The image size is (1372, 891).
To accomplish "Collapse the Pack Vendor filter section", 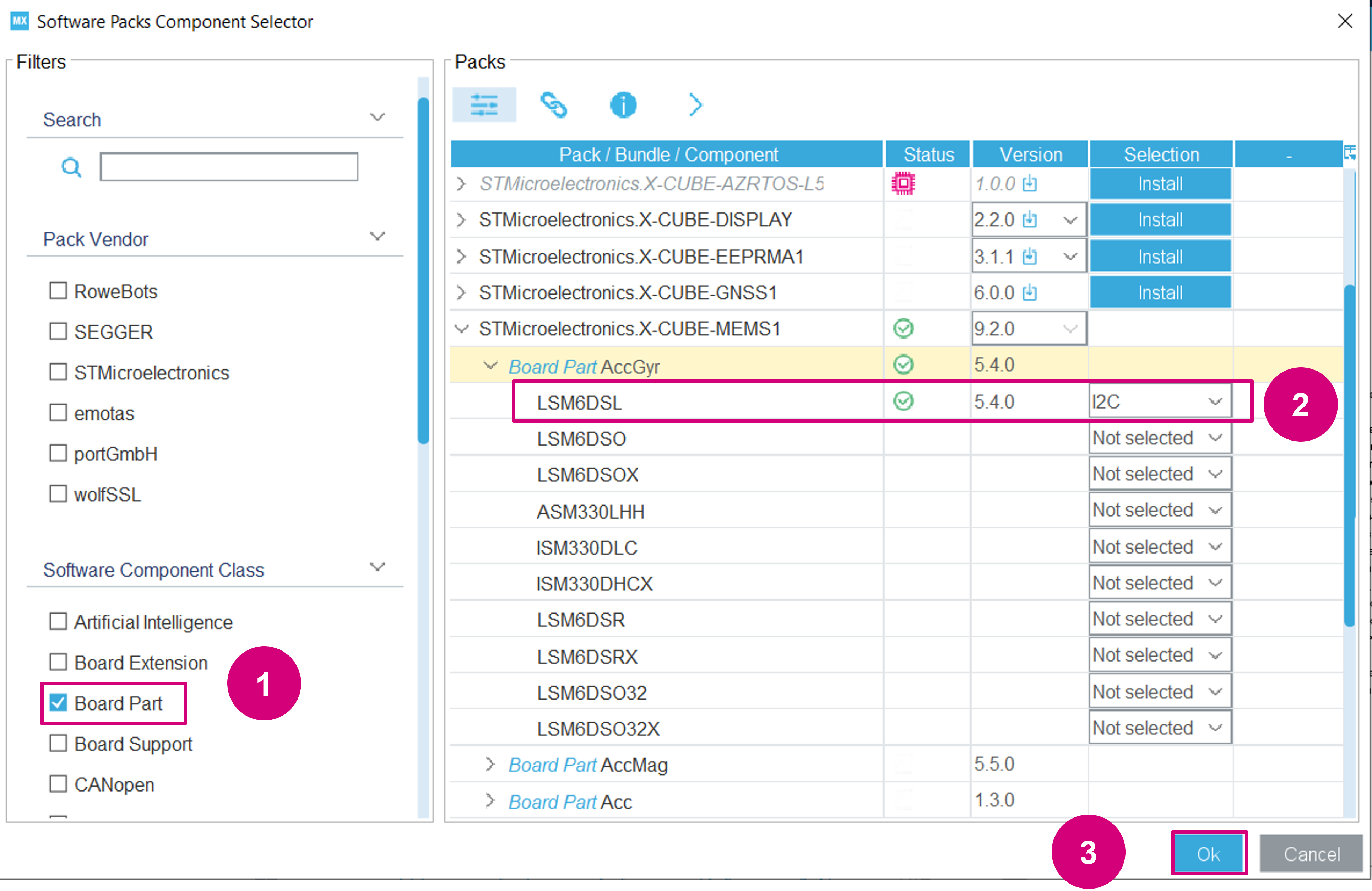I will (x=378, y=237).
